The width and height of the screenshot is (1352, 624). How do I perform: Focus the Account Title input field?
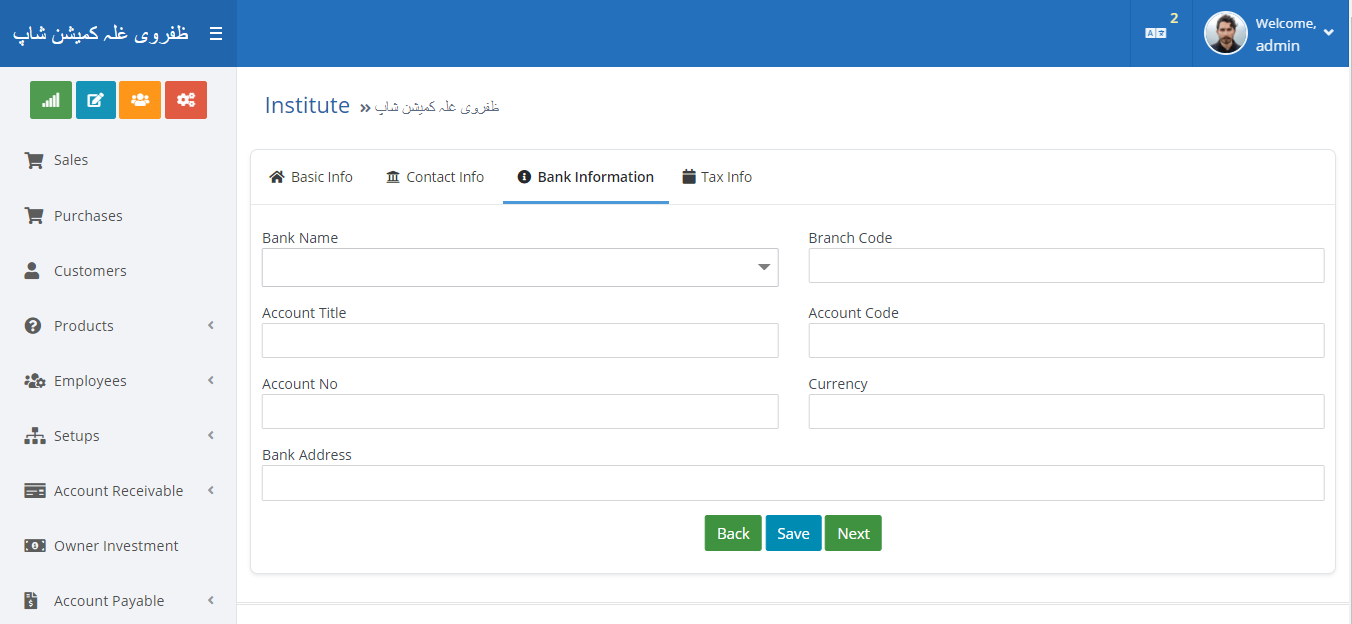coord(520,341)
